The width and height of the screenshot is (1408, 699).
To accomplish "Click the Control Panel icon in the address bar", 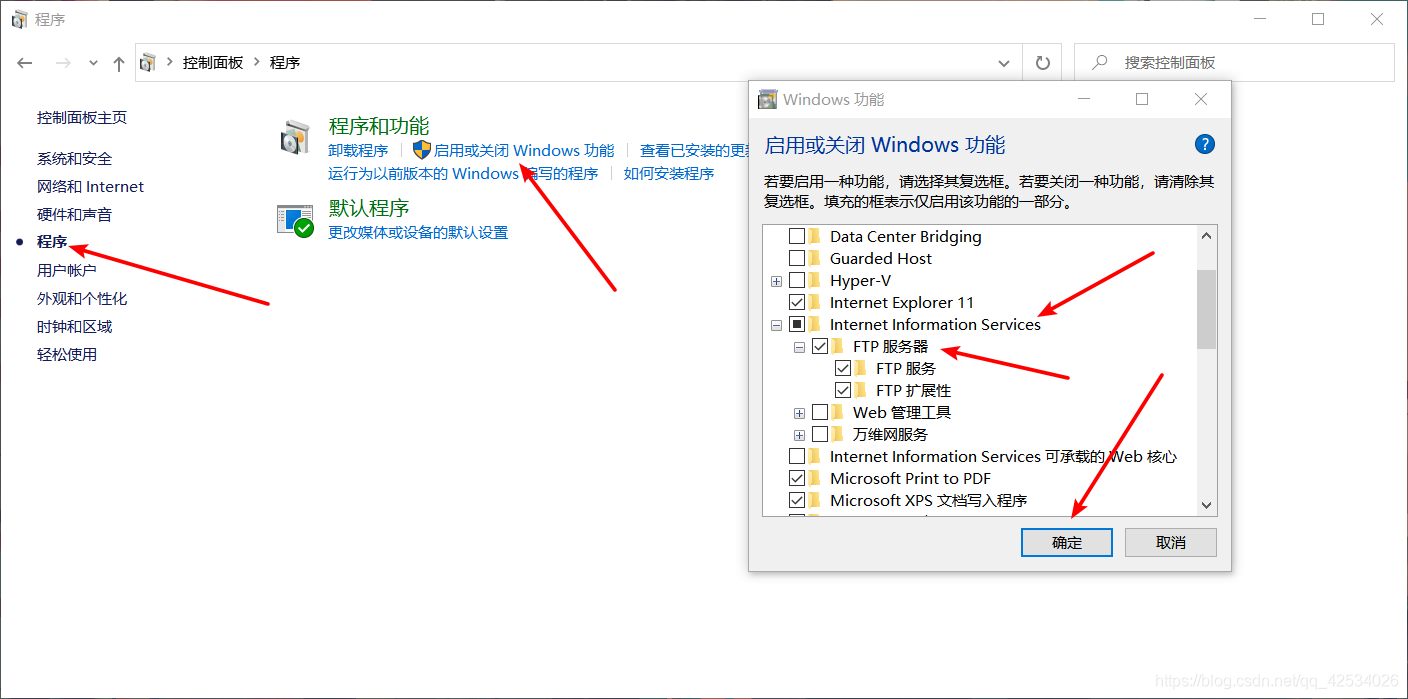I will pyautogui.click(x=148, y=62).
